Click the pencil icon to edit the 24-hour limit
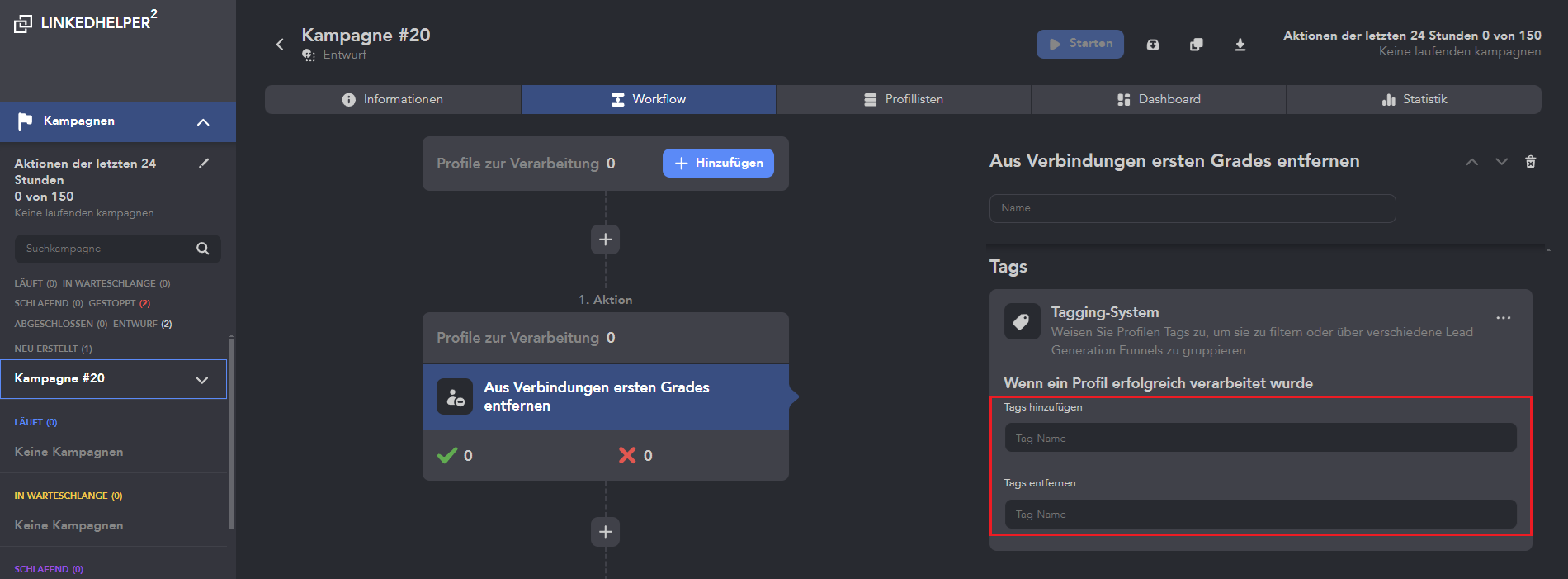 coord(204,164)
